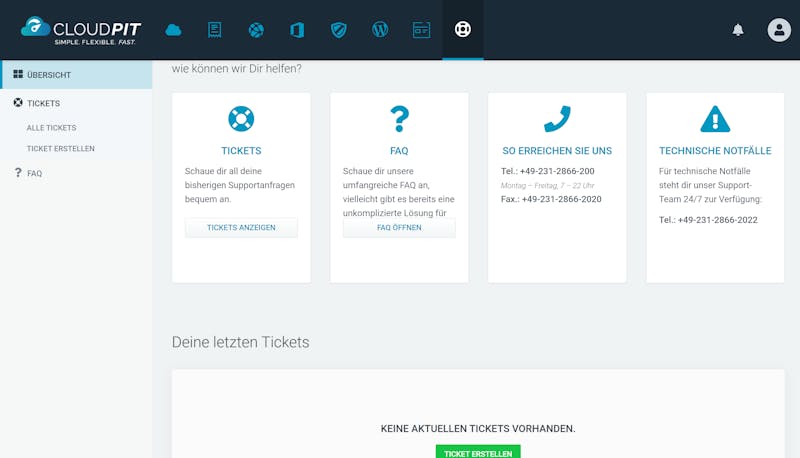Click the FAQ öffnen button
This screenshot has width=800, height=458.
coord(399,227)
